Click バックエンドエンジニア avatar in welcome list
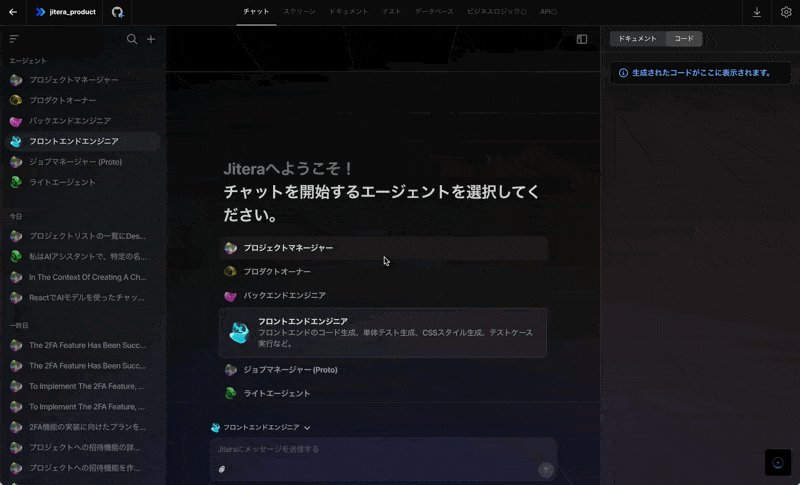 [x=231, y=295]
